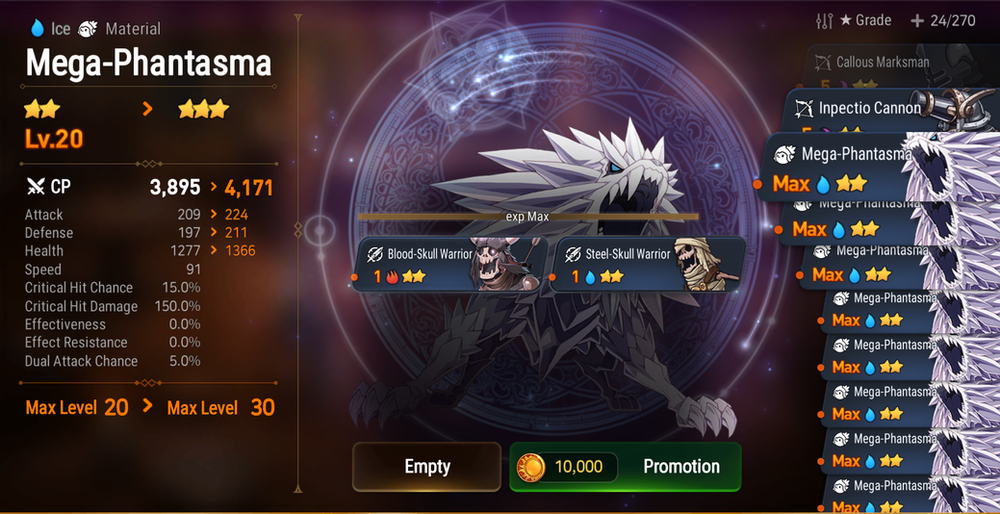Click the Empty button
Screen dimensions: 1000x514
(427, 467)
